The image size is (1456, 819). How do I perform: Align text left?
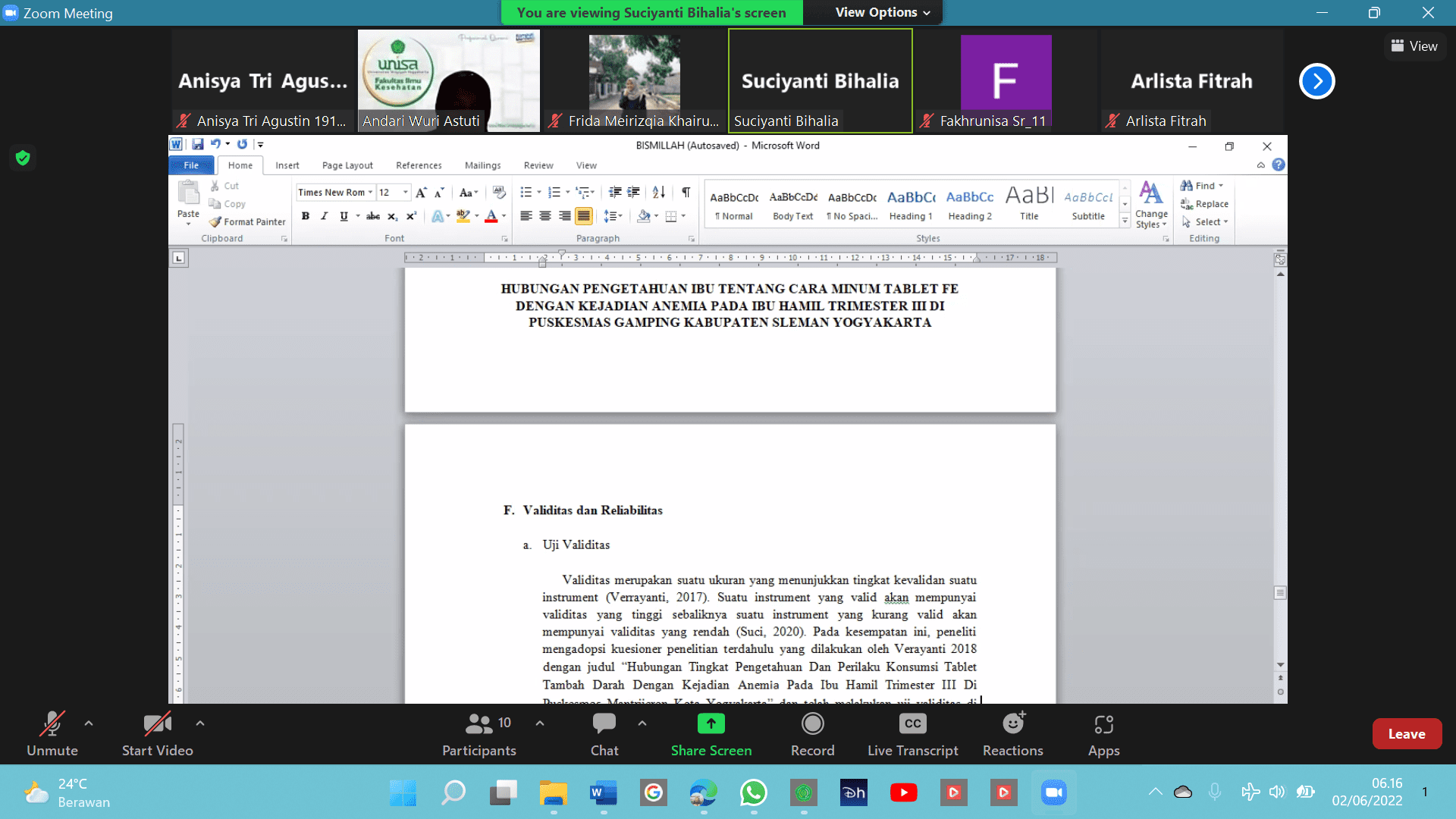coord(526,216)
